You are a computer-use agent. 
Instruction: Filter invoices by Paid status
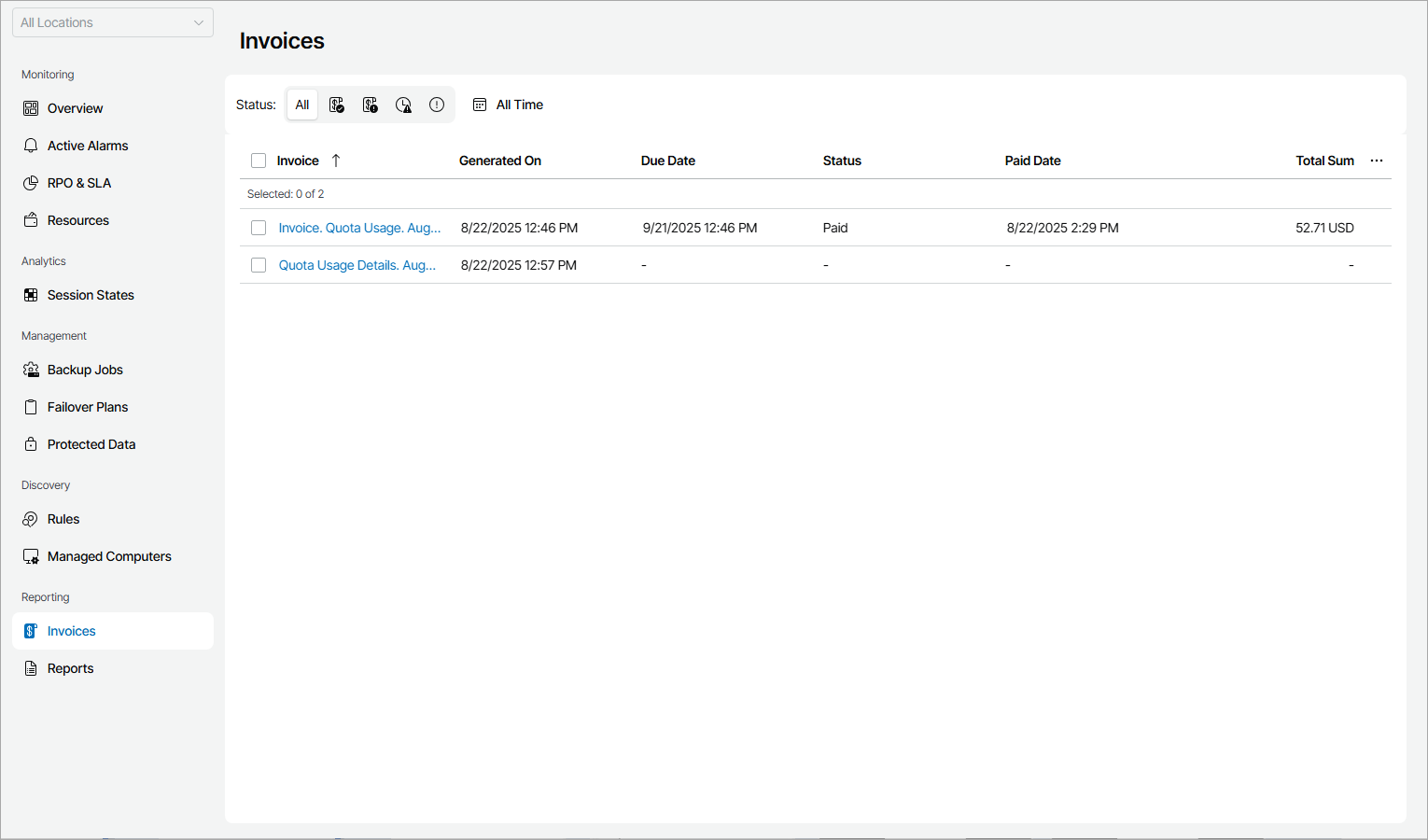pyautogui.click(x=336, y=105)
